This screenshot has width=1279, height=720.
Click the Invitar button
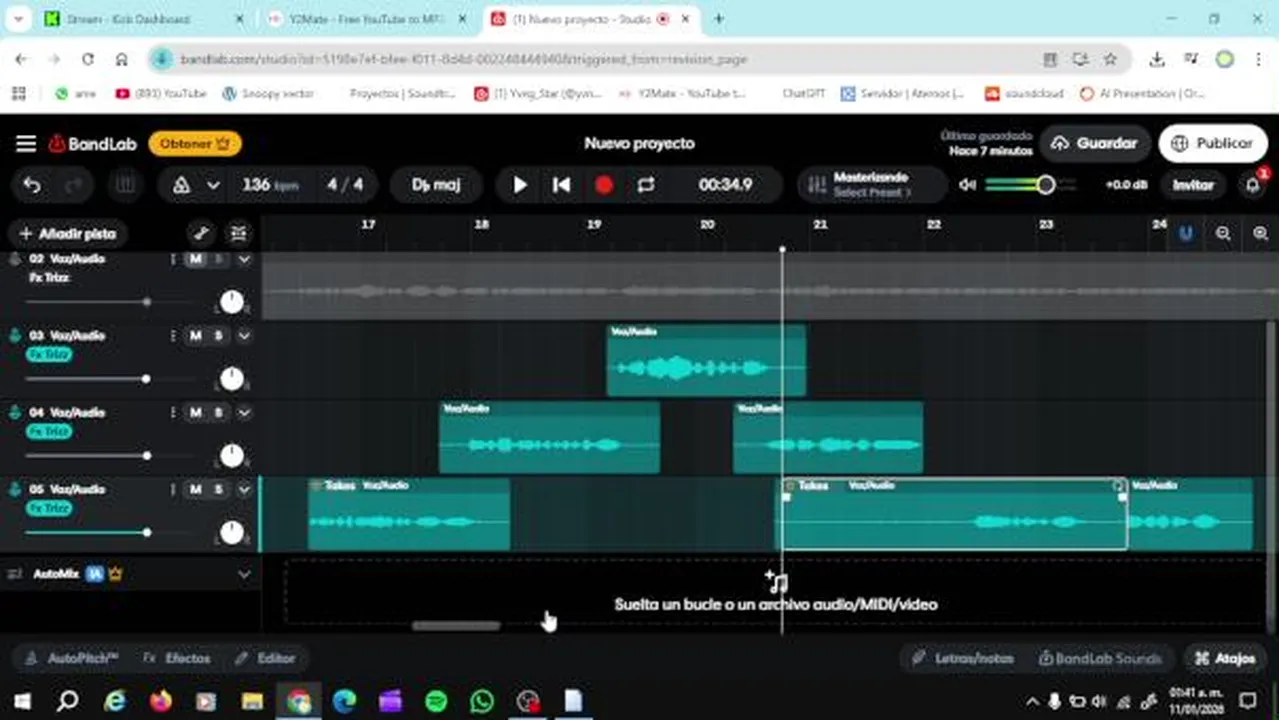click(x=1193, y=185)
